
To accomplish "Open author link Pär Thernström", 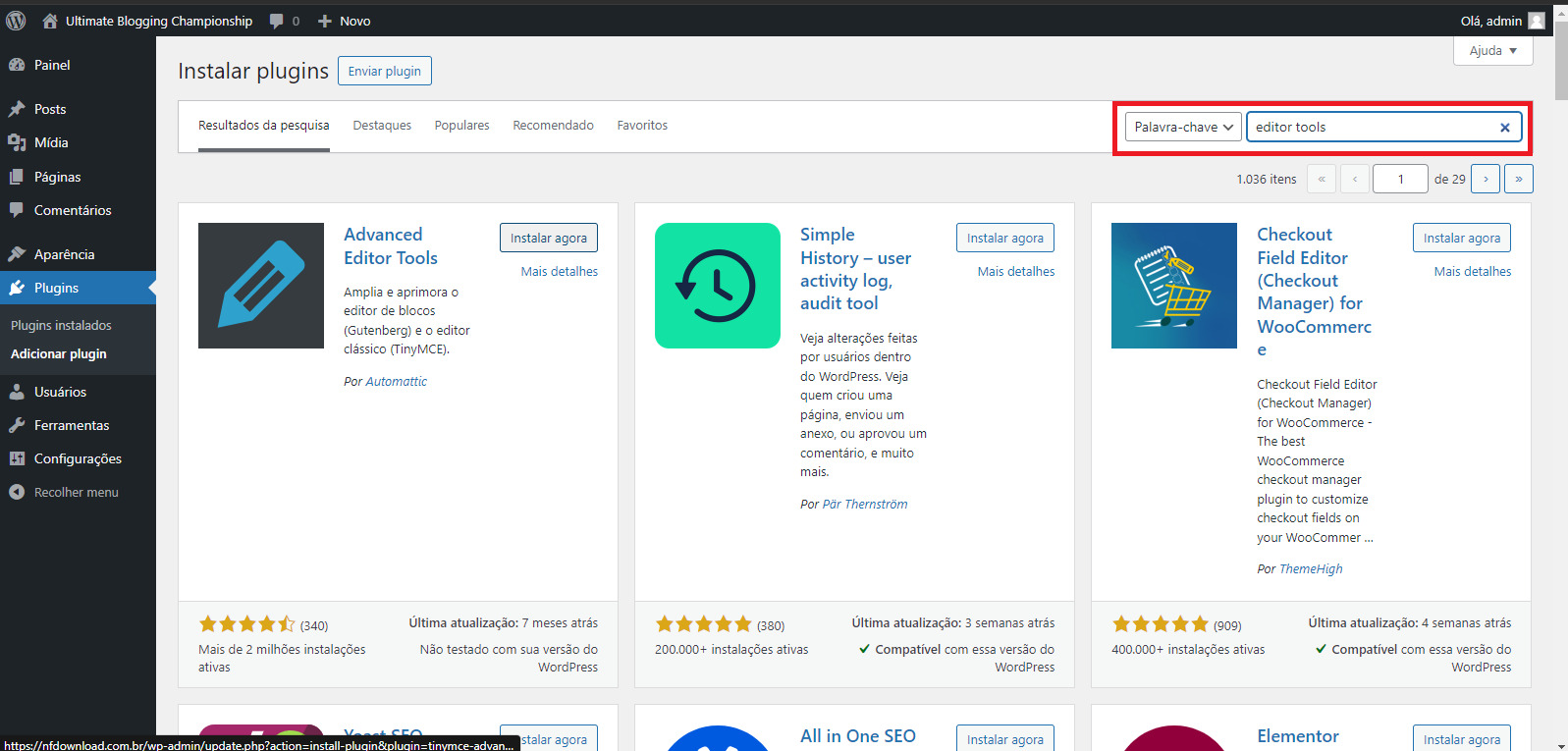I will (865, 505).
